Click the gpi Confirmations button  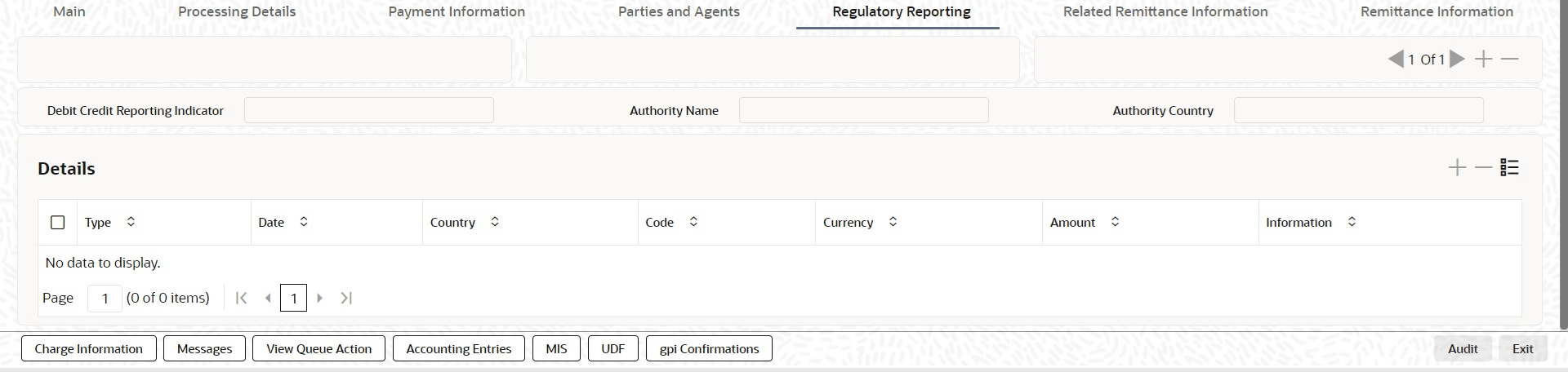[709, 348]
